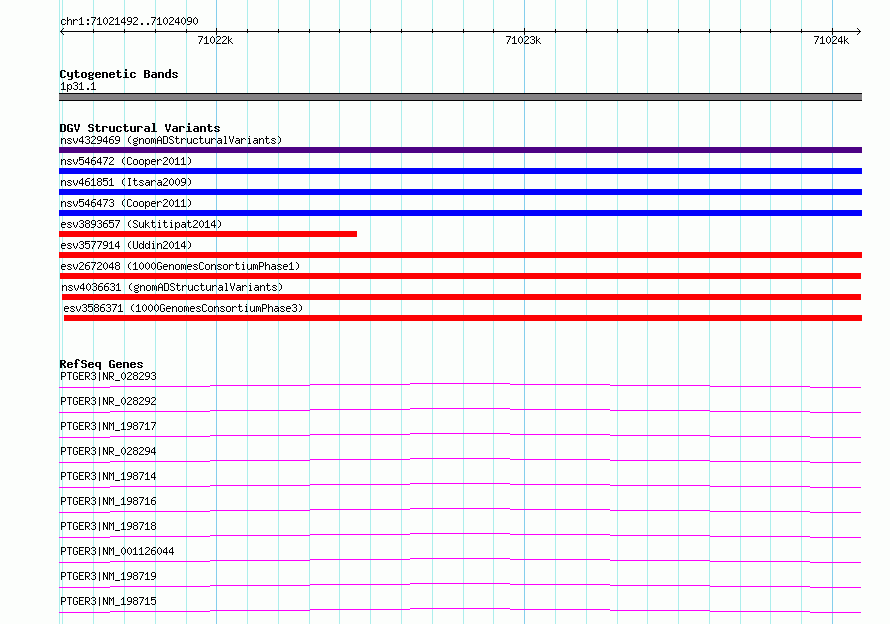
Task: Select transcript PTGER3|NM_198717 label
Action: [108, 426]
